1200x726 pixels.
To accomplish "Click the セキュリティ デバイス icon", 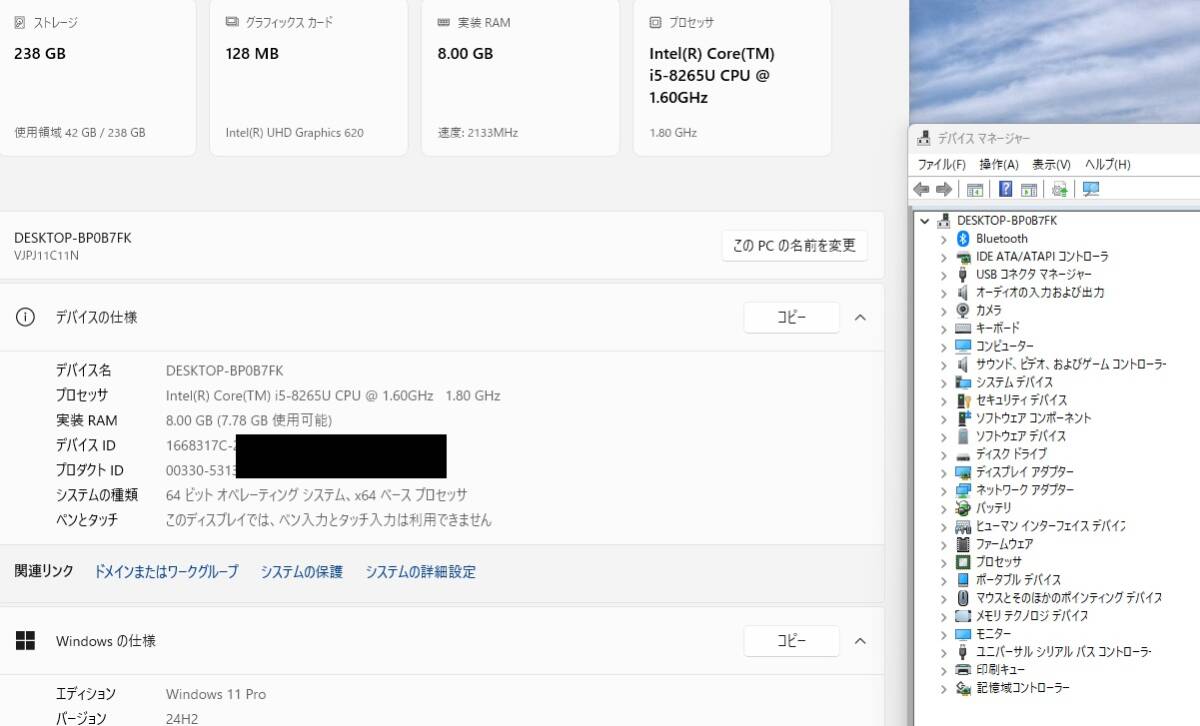I will (963, 400).
